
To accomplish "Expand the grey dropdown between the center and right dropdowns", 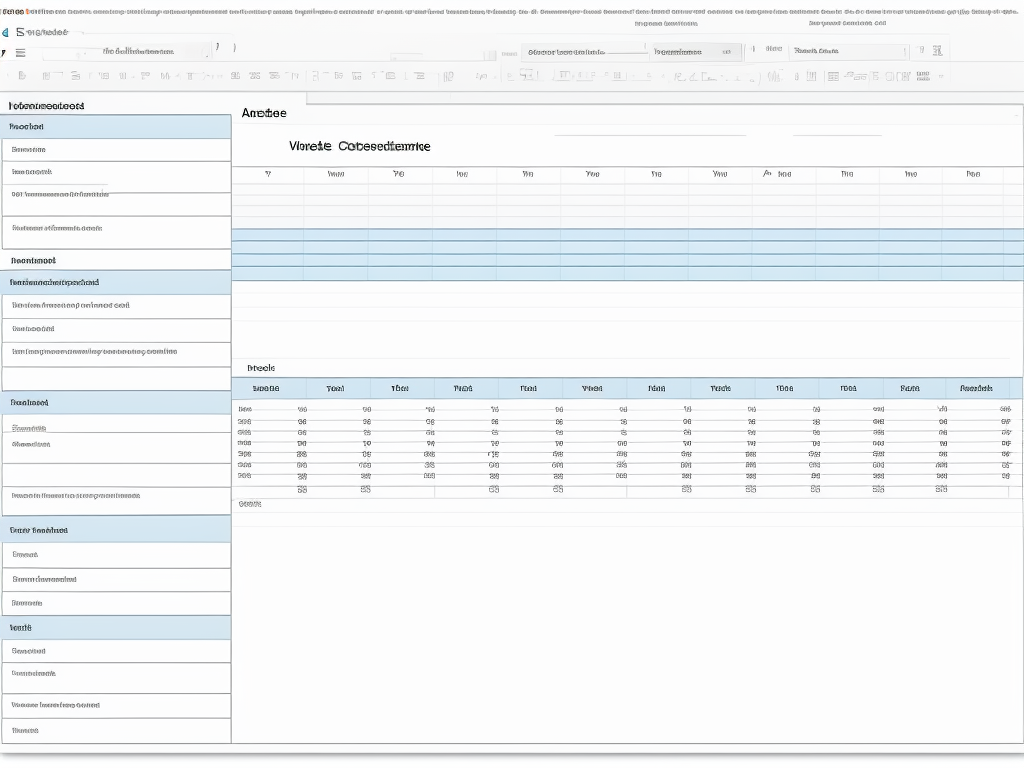I will point(696,51).
